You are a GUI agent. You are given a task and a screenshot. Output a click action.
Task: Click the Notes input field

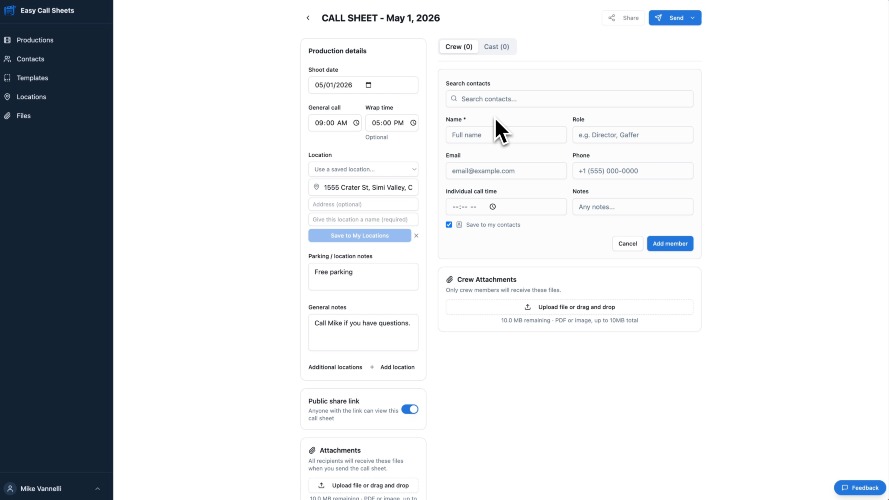(633, 207)
